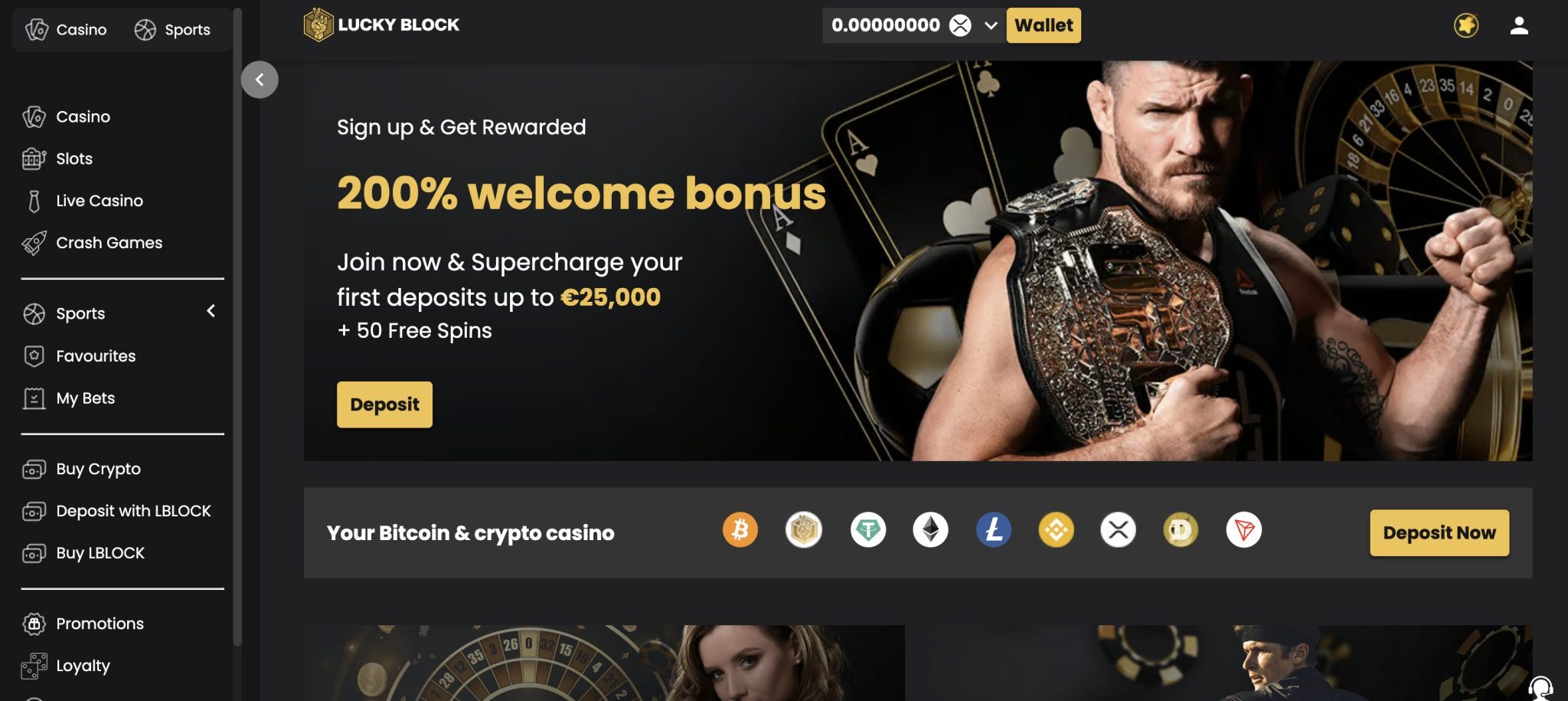Click the gold star rewards icon
This screenshot has height=701, width=1568.
point(1466,26)
